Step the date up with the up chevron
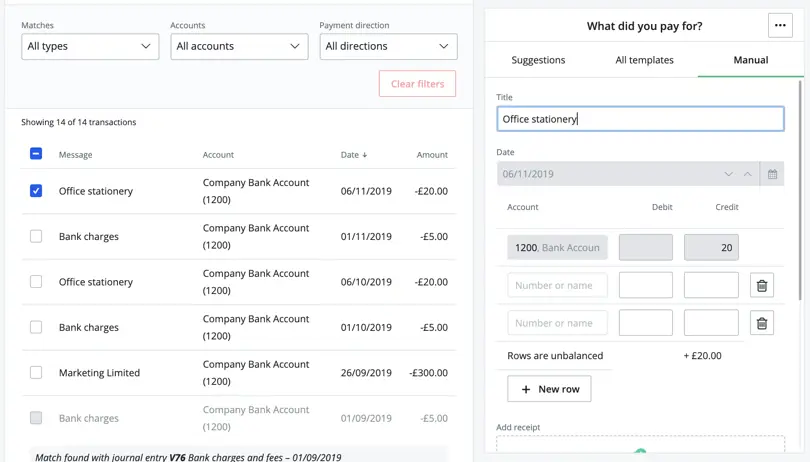The width and height of the screenshot is (810, 462). tap(747, 174)
